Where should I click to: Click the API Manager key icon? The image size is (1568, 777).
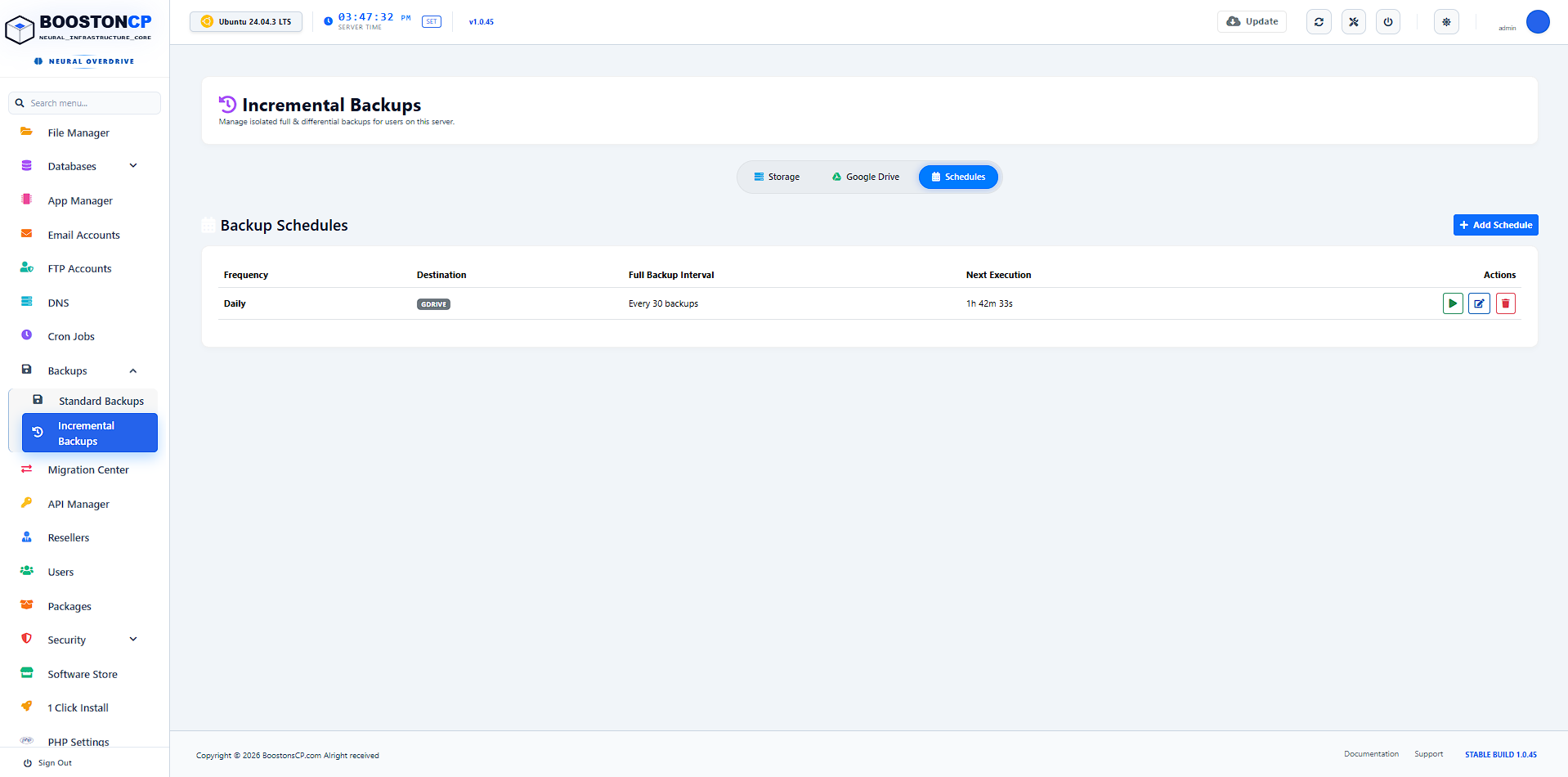pos(27,503)
